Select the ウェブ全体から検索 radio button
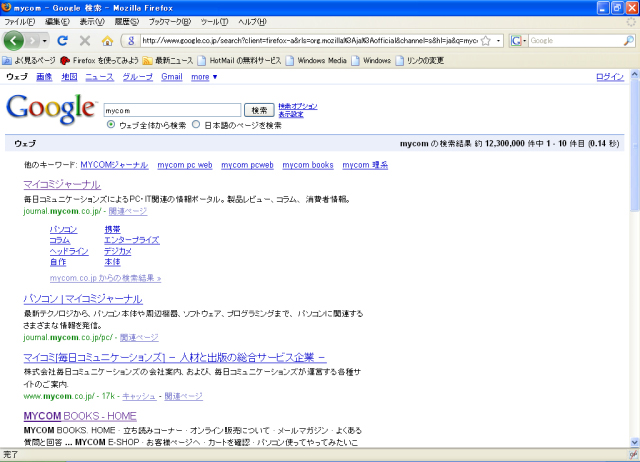The height and width of the screenshot is (462, 640). [111, 124]
